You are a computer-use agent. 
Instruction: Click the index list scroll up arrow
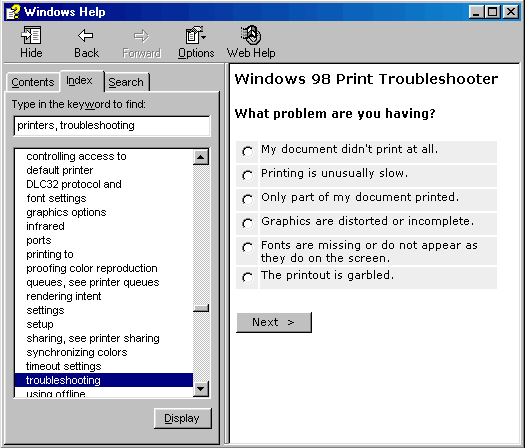tap(201, 157)
